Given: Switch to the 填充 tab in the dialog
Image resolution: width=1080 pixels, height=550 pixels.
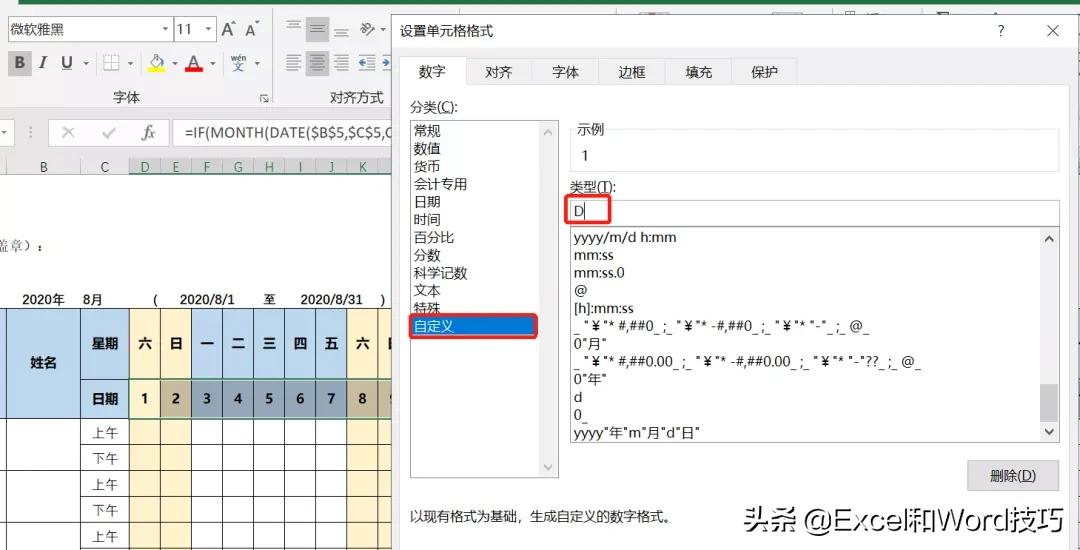Looking at the screenshot, I should tap(698, 72).
